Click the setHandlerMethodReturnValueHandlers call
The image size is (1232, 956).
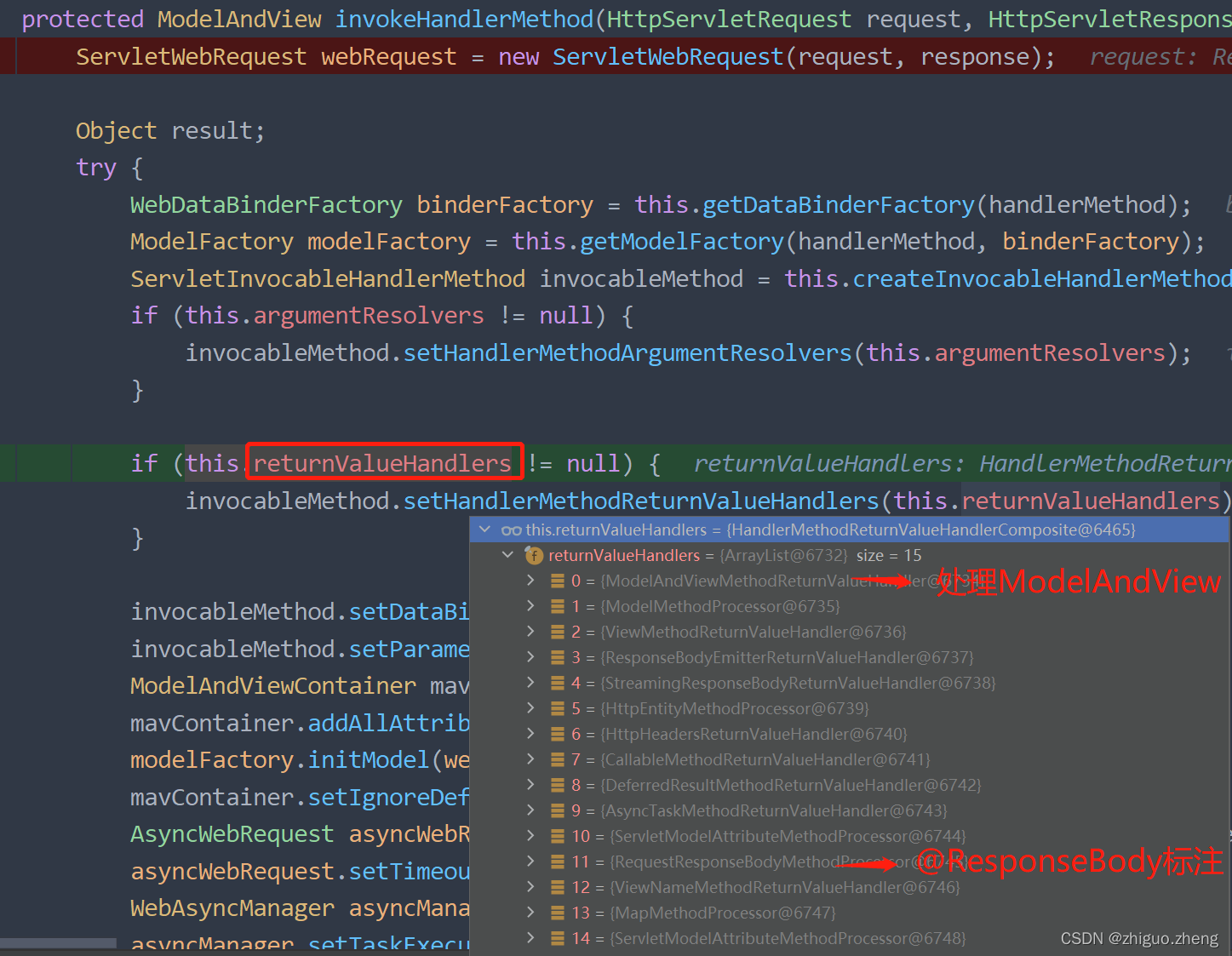pyautogui.click(x=641, y=501)
